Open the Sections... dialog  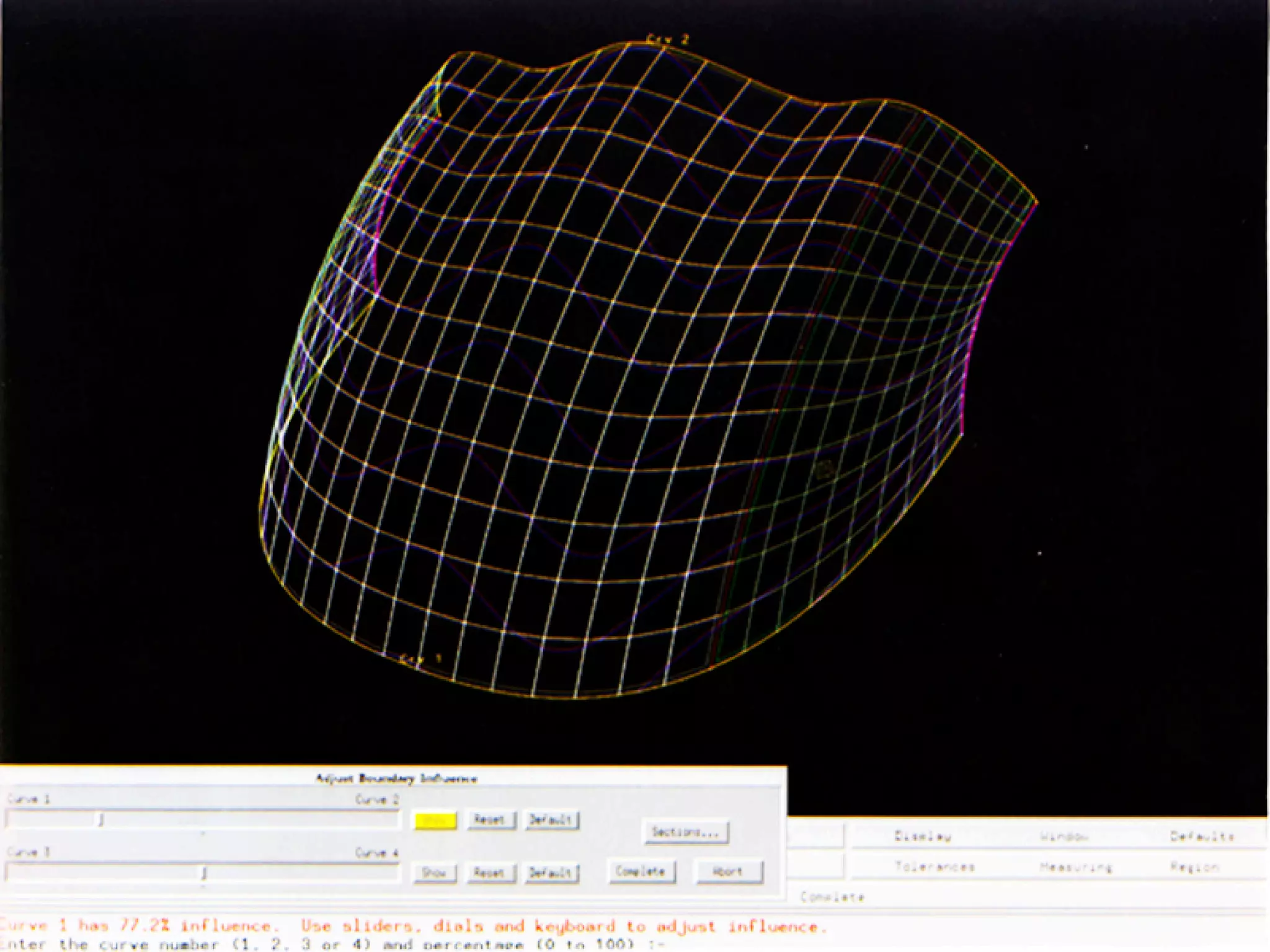tap(686, 832)
